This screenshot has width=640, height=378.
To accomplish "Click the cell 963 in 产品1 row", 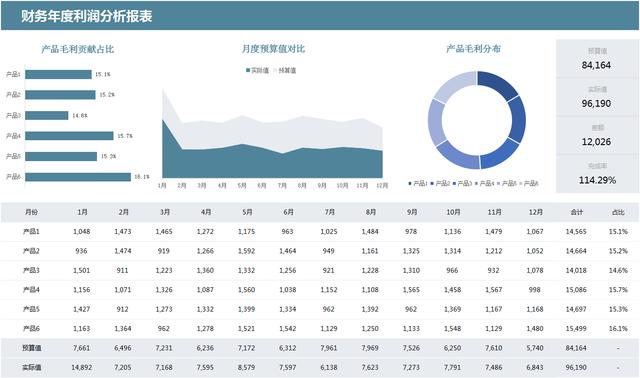I will (287, 231).
